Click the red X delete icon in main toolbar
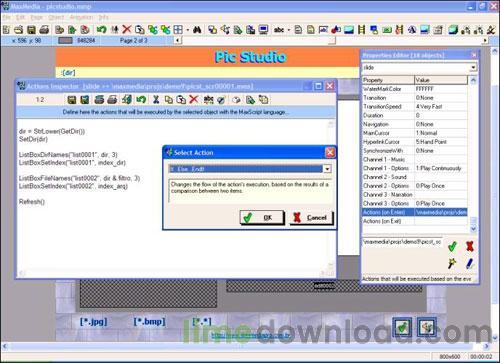Viewport: 500px width, 363px height. click(127, 30)
